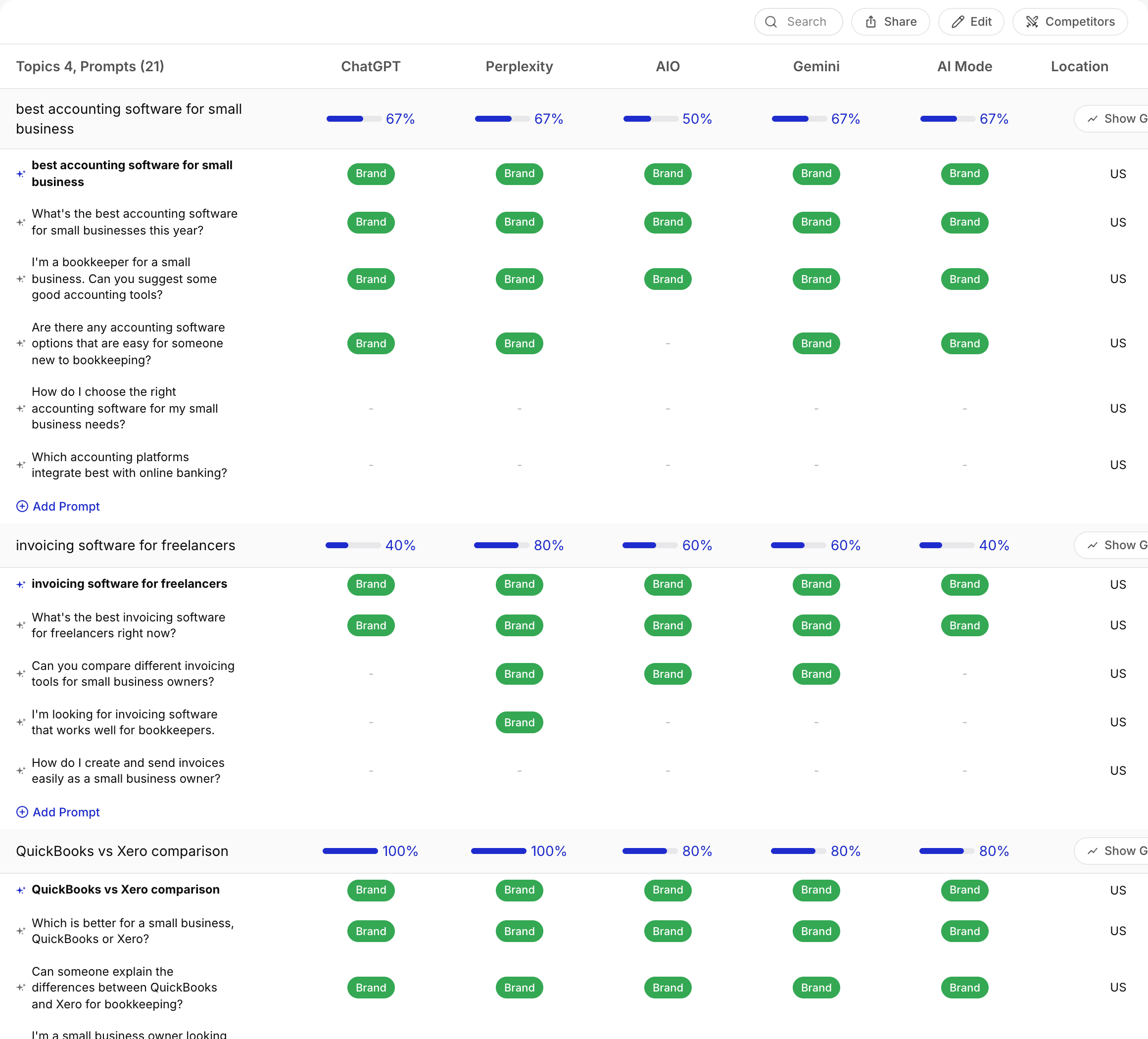Add Prompt under invoicing software topic
Screen dimensions: 1148x1039
click(58, 812)
